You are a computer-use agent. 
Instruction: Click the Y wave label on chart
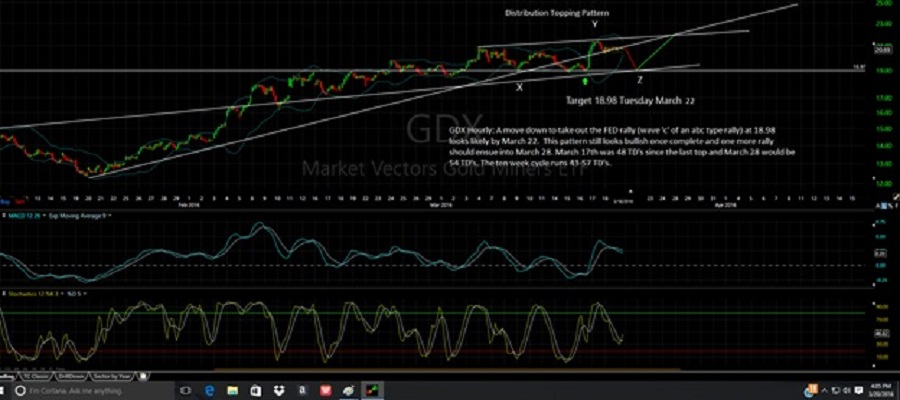coord(595,25)
